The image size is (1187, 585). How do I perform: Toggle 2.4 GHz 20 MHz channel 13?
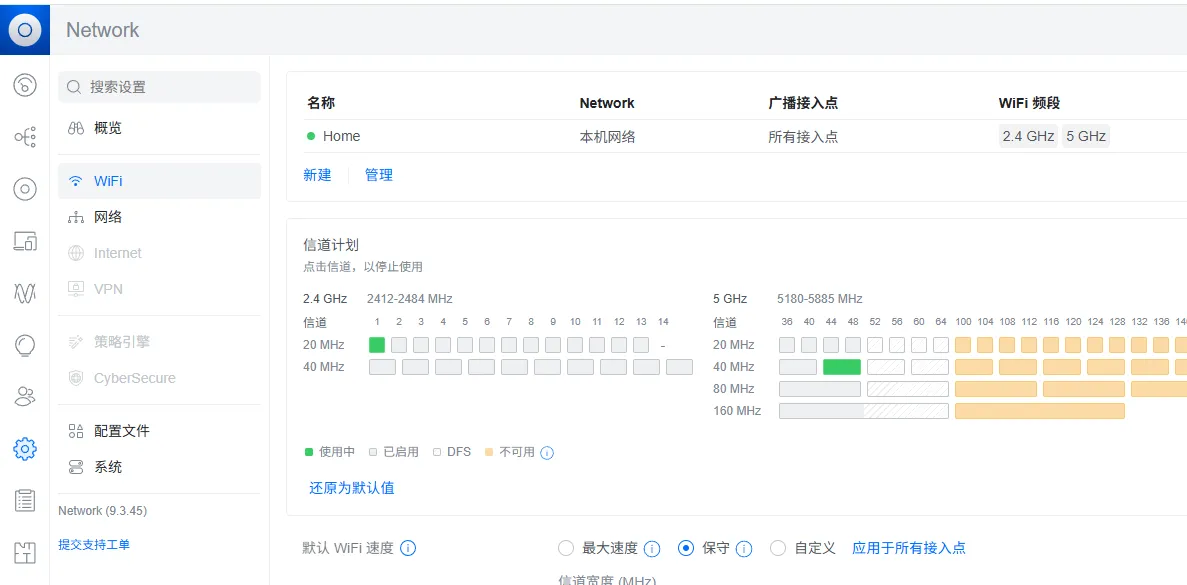[x=641, y=345]
